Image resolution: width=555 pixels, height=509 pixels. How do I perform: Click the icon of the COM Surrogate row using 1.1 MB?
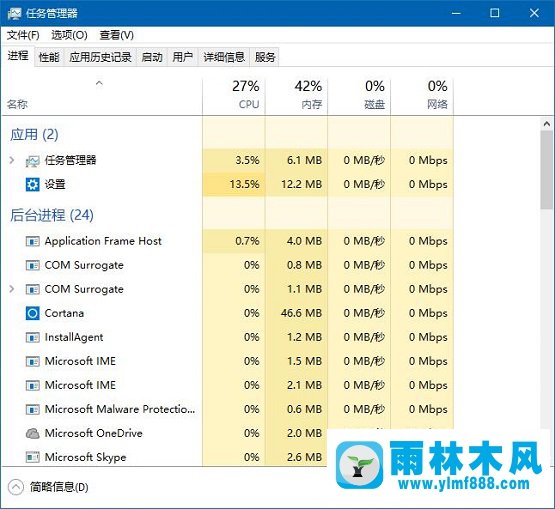tap(33, 289)
